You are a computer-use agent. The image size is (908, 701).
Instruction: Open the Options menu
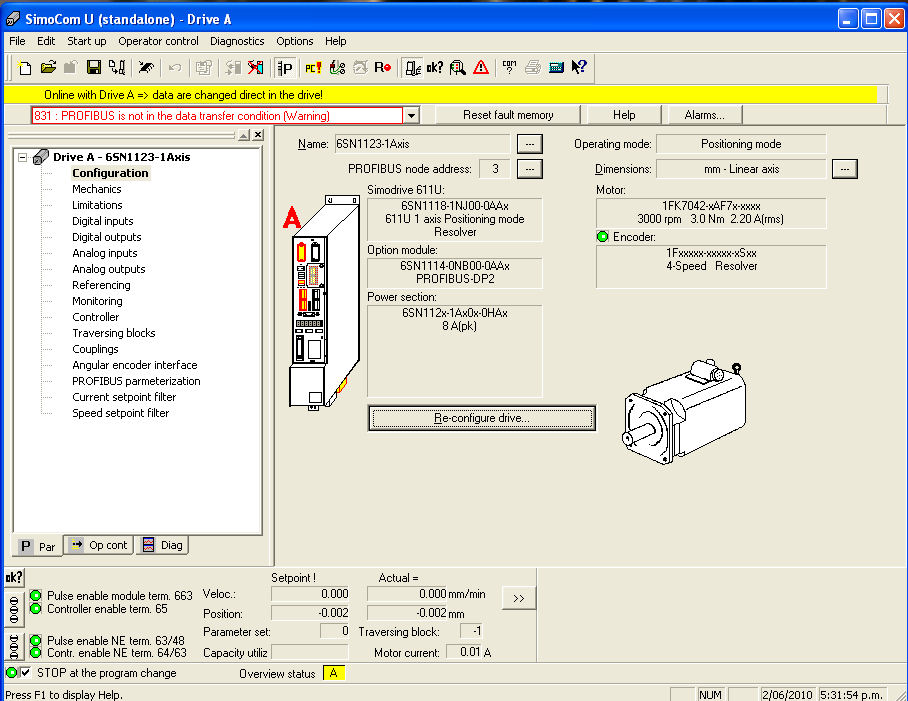[x=295, y=41]
